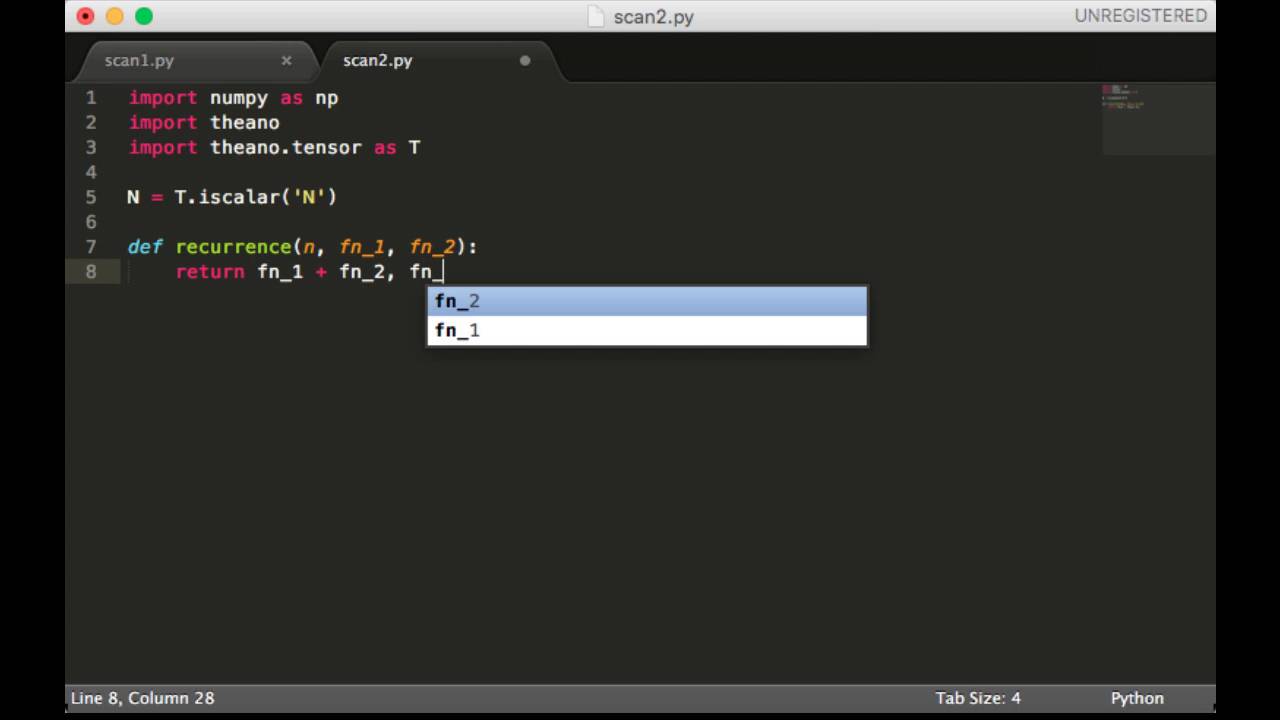
Task: Click the red close window button
Action: coord(86,16)
